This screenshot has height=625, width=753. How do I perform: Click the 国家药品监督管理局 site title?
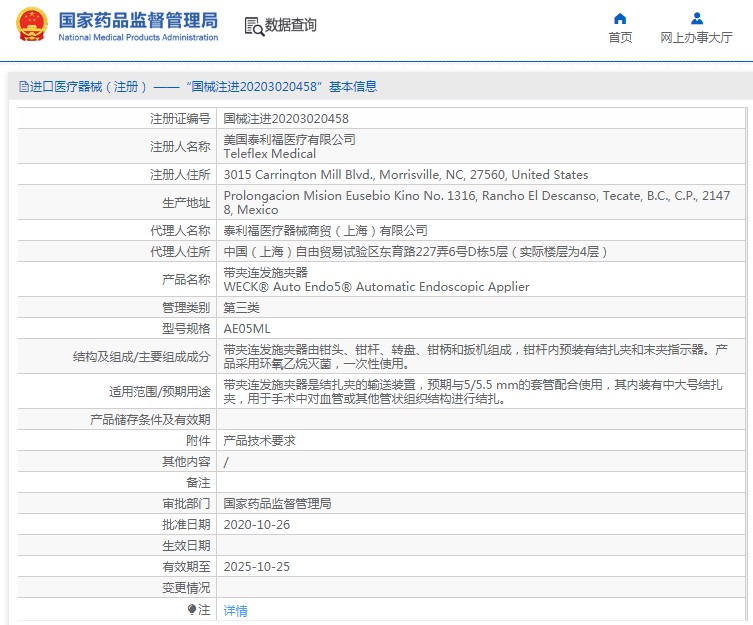pos(138,20)
